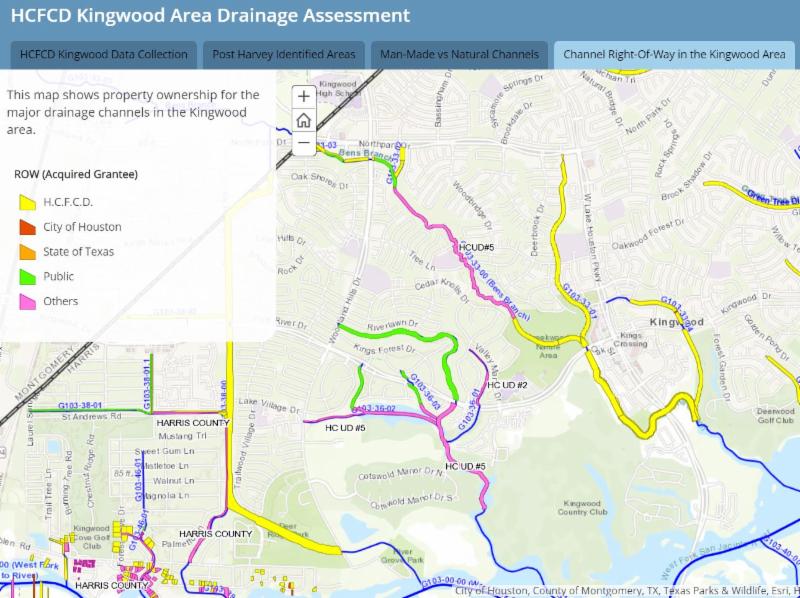Click the Others legend label

click(x=60, y=301)
